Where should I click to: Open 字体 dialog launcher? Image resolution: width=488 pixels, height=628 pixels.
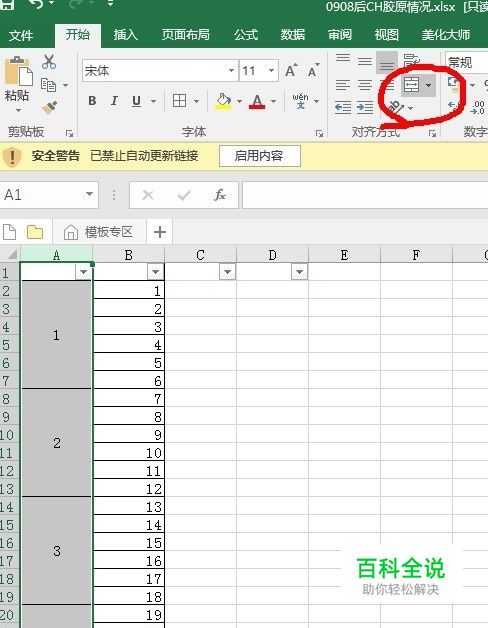click(x=319, y=134)
